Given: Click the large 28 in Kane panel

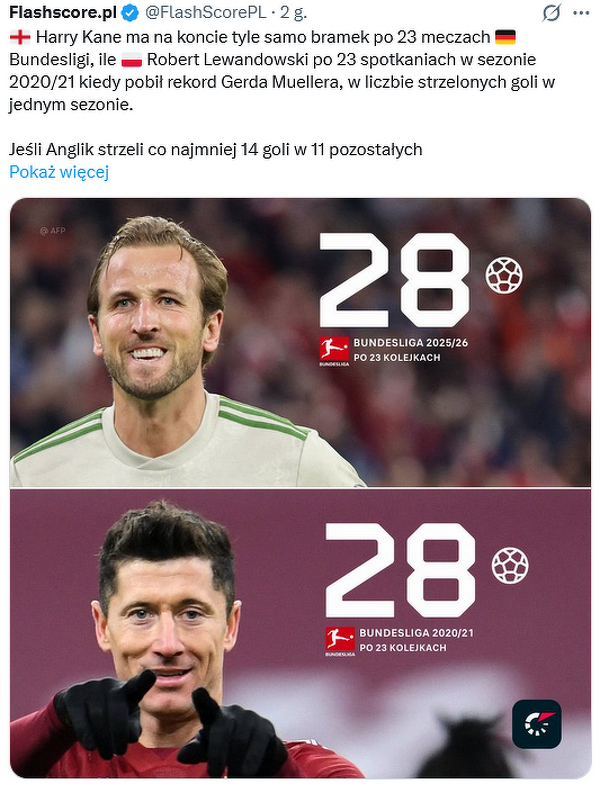Looking at the screenshot, I should (396, 280).
